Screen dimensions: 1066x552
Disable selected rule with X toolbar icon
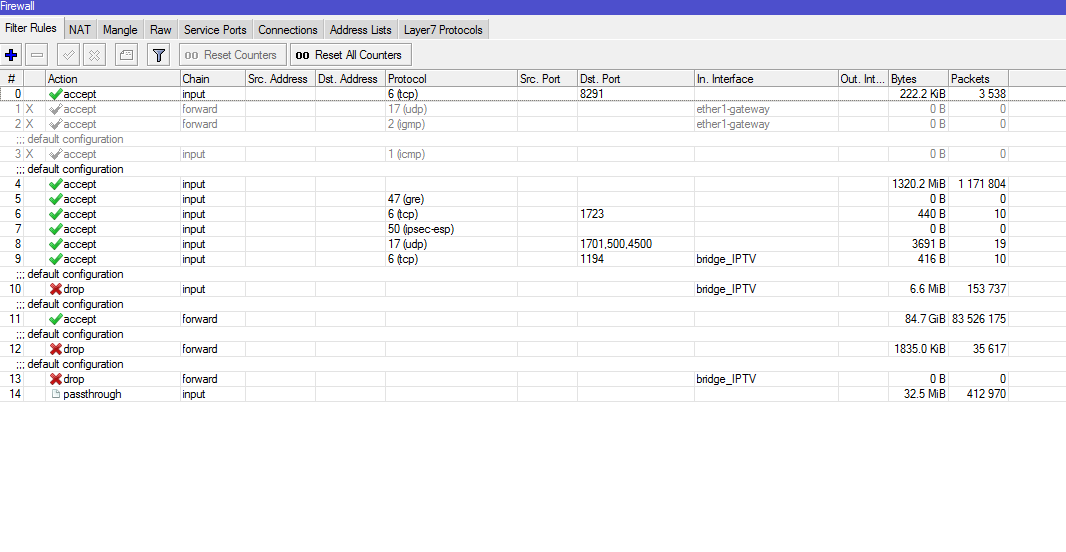coord(95,55)
